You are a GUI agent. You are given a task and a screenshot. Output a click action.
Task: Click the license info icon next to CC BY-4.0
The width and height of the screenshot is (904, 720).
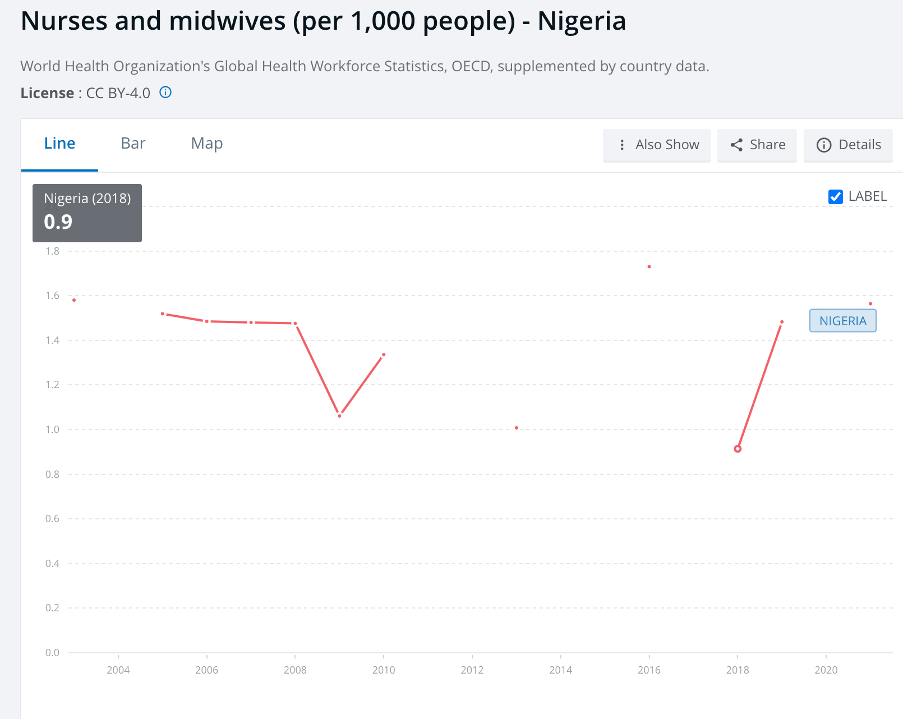tap(165, 92)
